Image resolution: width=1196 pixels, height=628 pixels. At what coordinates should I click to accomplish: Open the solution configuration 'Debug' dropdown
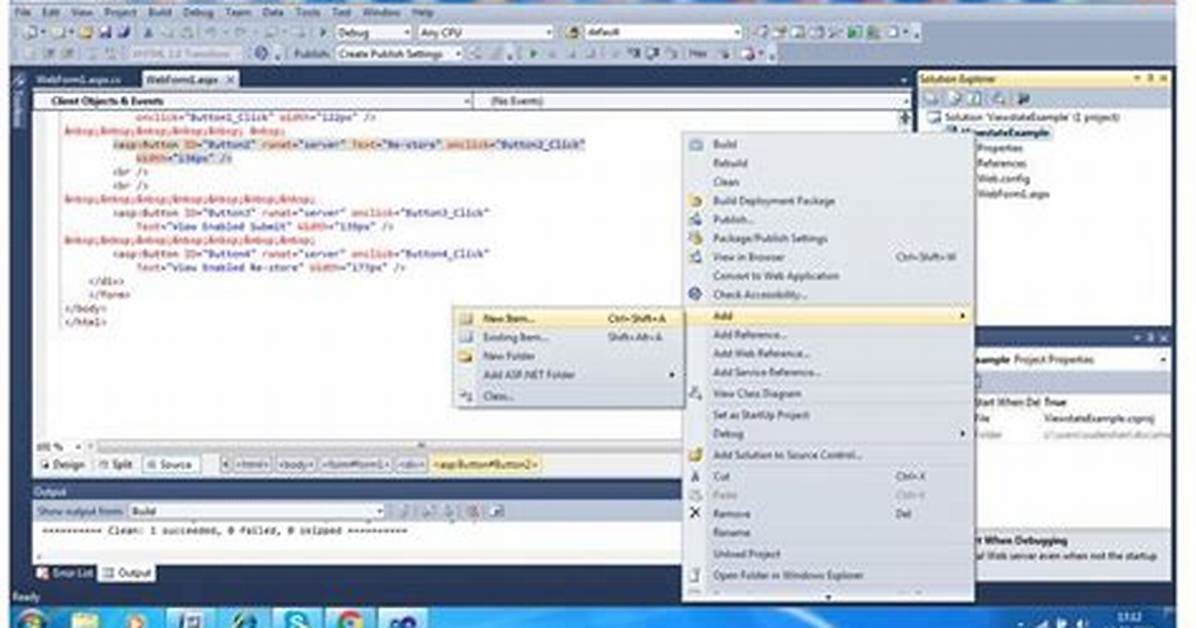click(x=373, y=33)
